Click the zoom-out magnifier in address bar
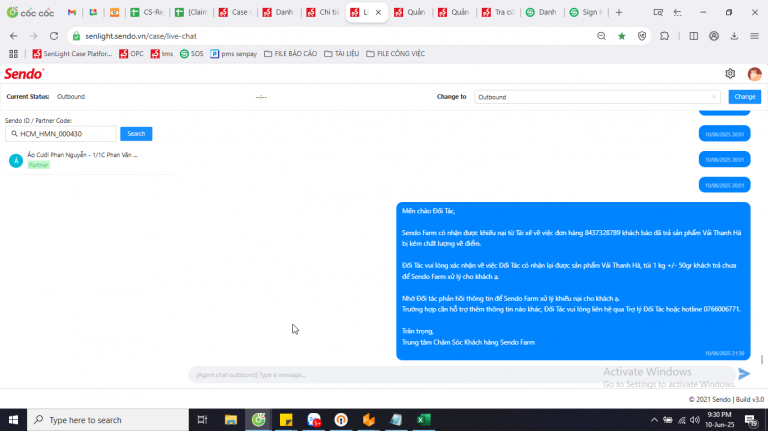Viewport: 768px width, 431px height. tap(601, 36)
